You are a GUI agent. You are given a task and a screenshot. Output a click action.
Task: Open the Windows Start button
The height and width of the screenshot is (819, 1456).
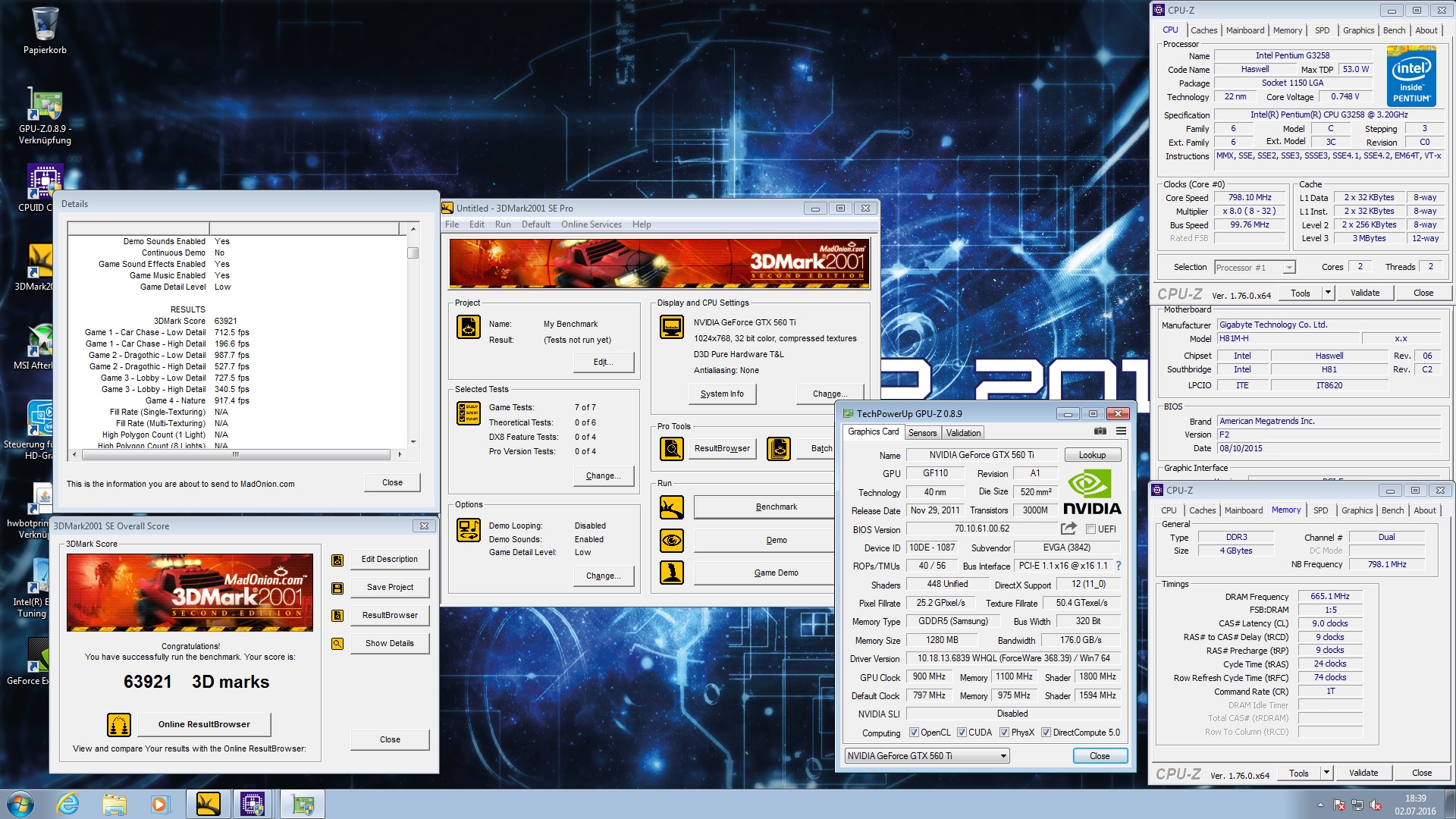(x=20, y=804)
